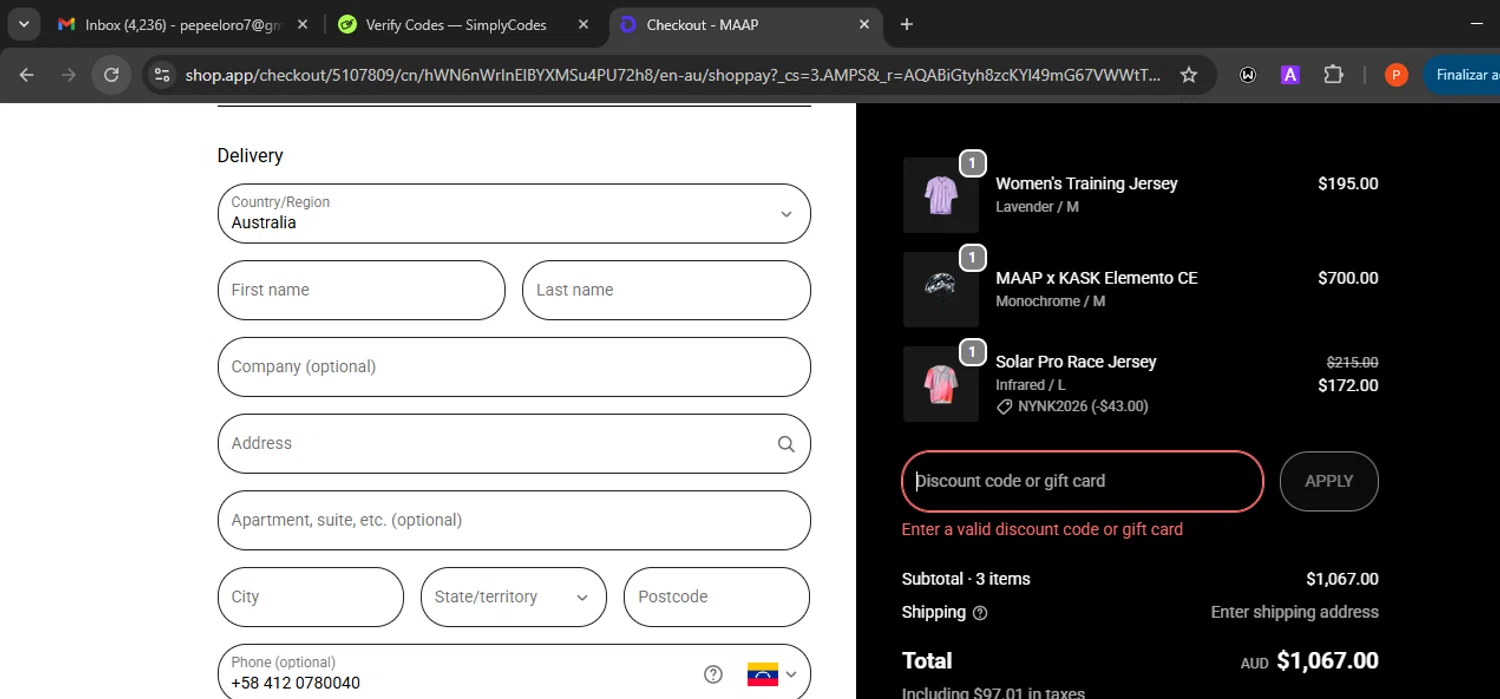The image size is (1500, 699).
Task: Open the purple A extension icon
Action: (x=1290, y=75)
